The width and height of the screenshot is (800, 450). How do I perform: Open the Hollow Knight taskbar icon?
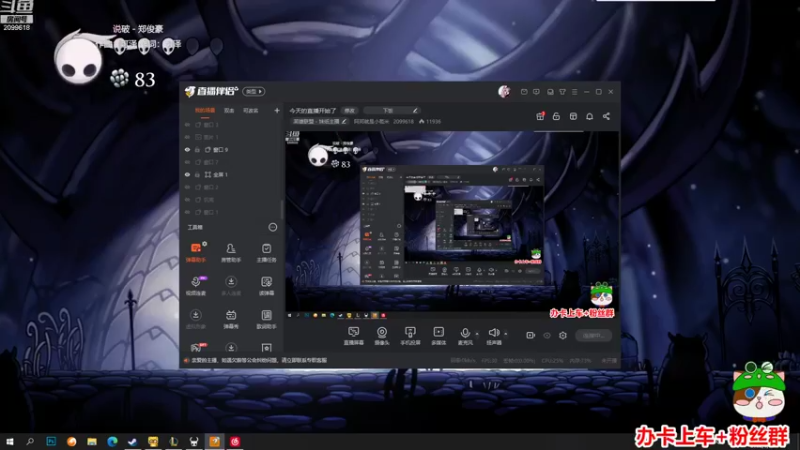point(194,441)
